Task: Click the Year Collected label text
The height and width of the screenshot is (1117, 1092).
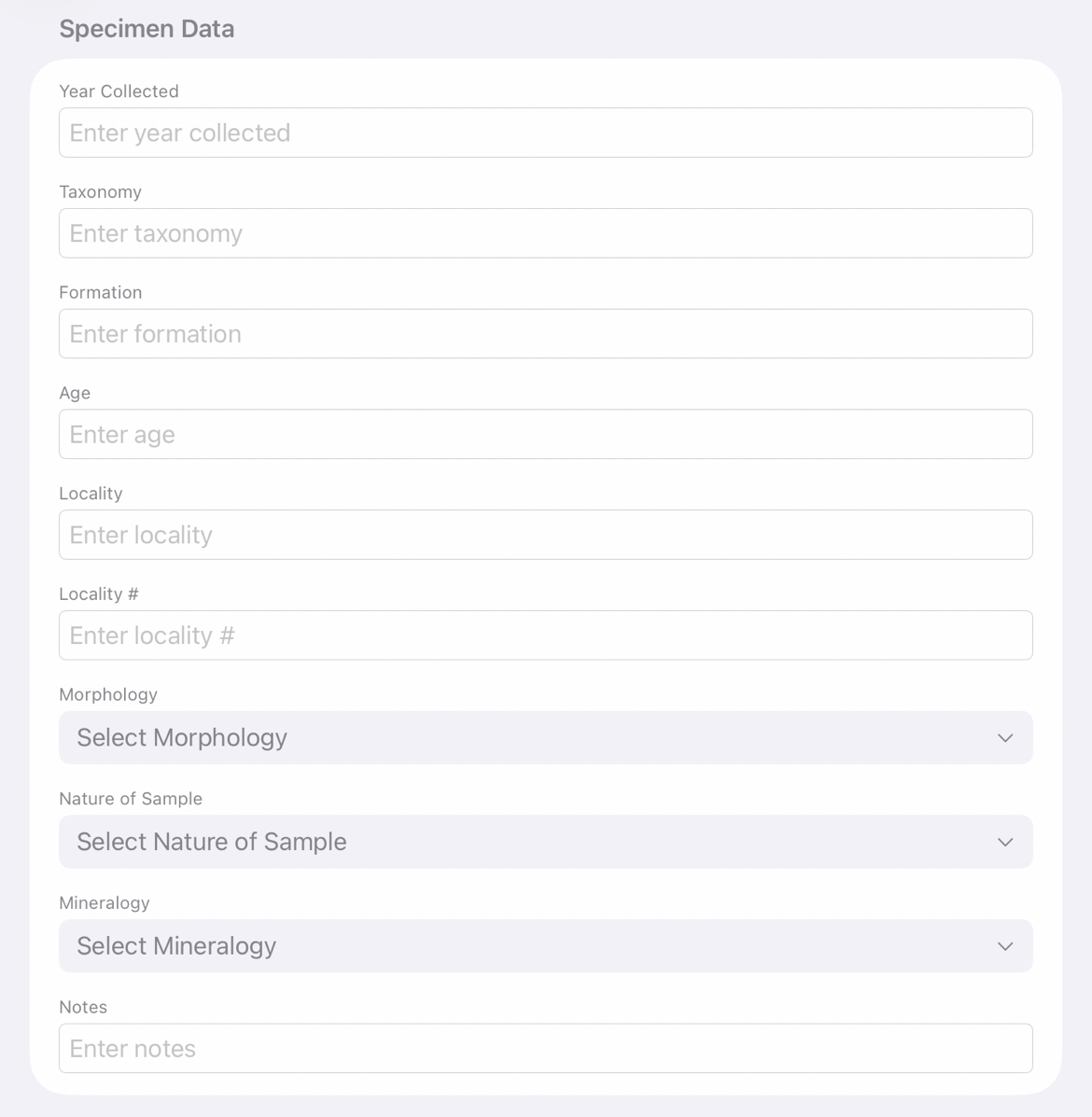Action: pyautogui.click(x=119, y=91)
